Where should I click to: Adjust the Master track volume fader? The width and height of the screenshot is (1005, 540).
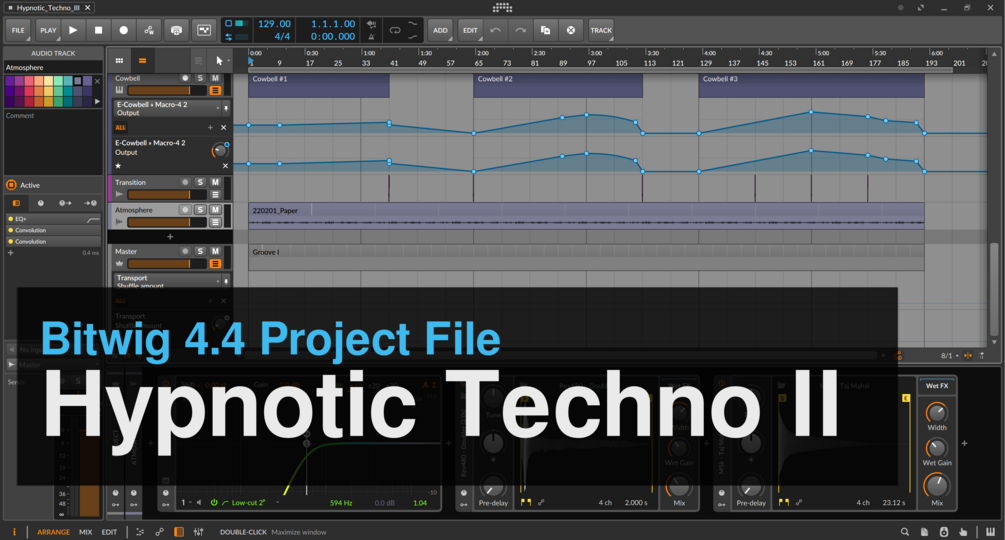coord(167,263)
